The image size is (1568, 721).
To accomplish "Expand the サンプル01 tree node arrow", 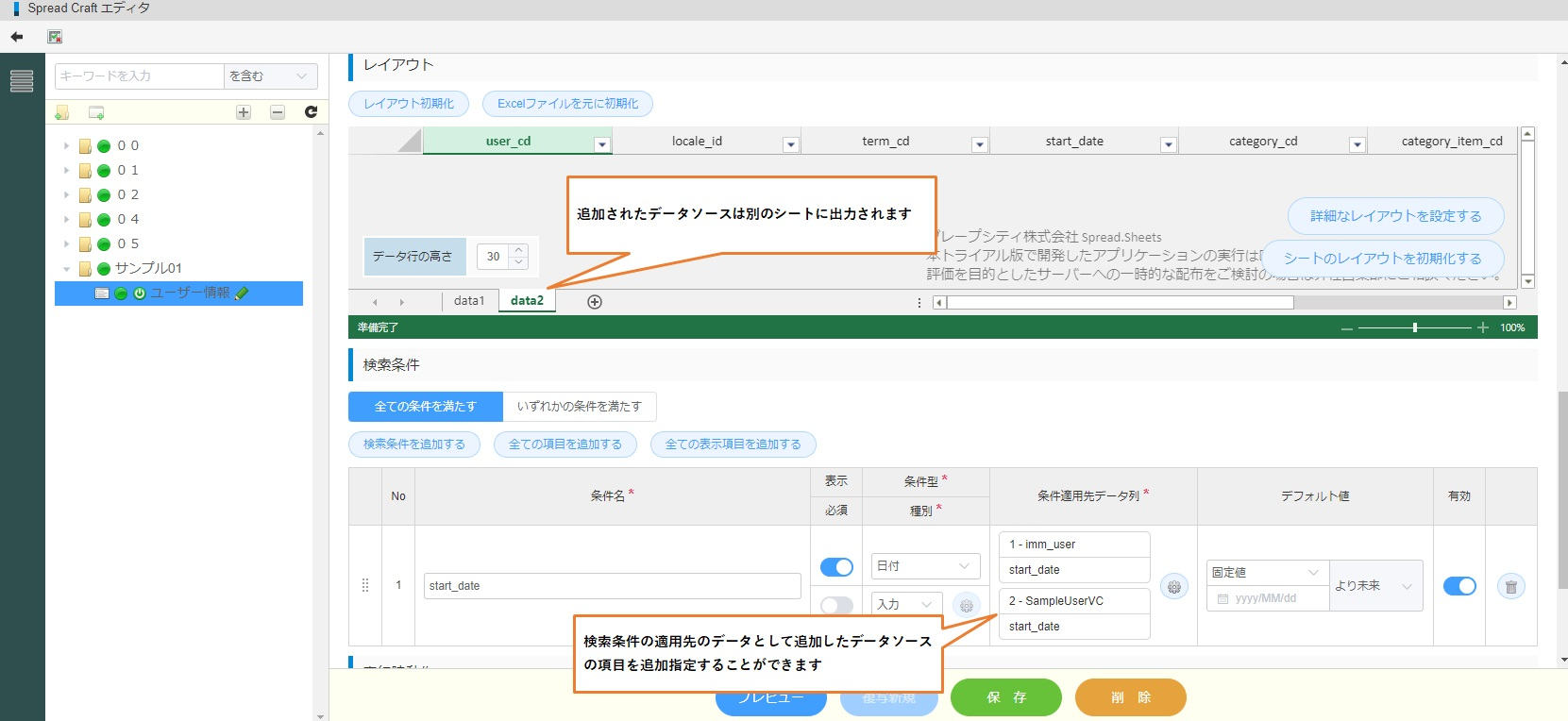I will pyautogui.click(x=66, y=269).
